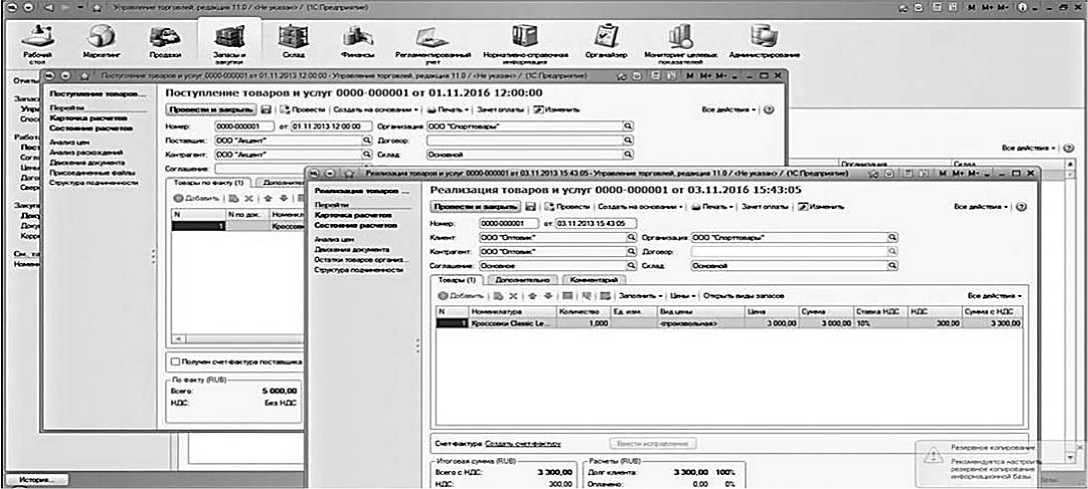The height and width of the screenshot is (489, 1088).
Task: Click Провести и закрыть in Поступление window
Action: (211, 110)
